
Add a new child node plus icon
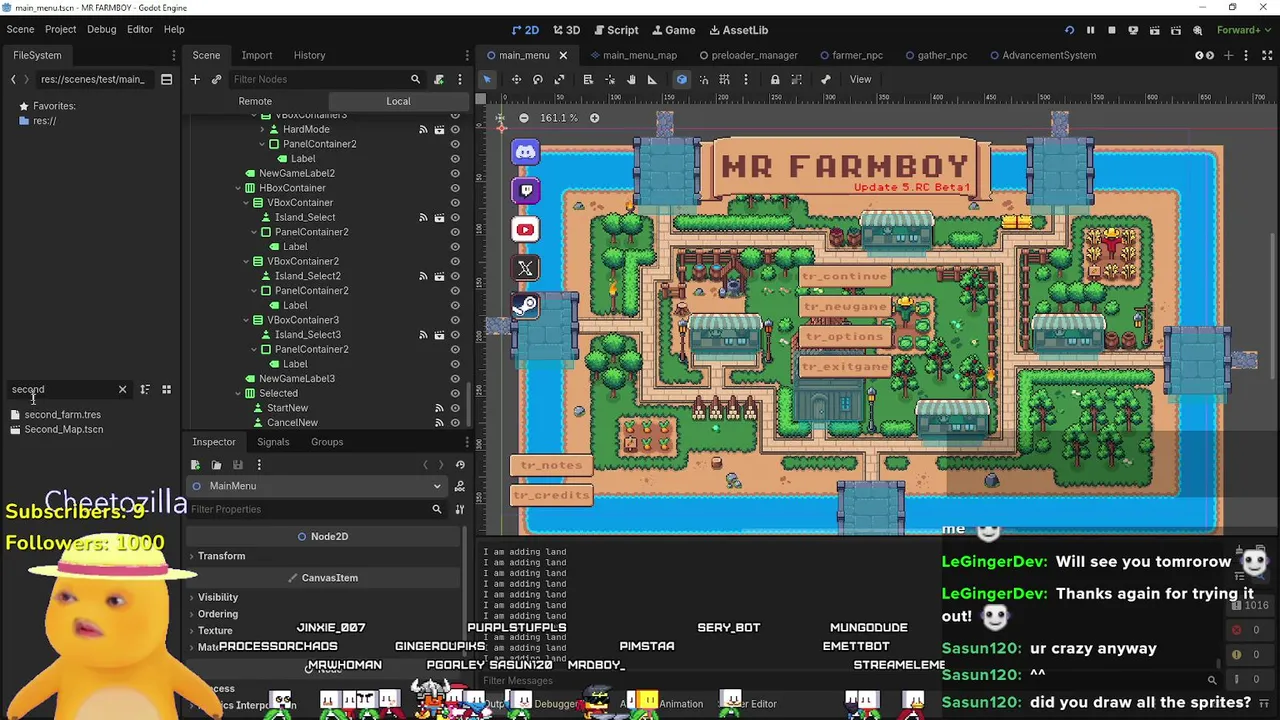pos(195,79)
